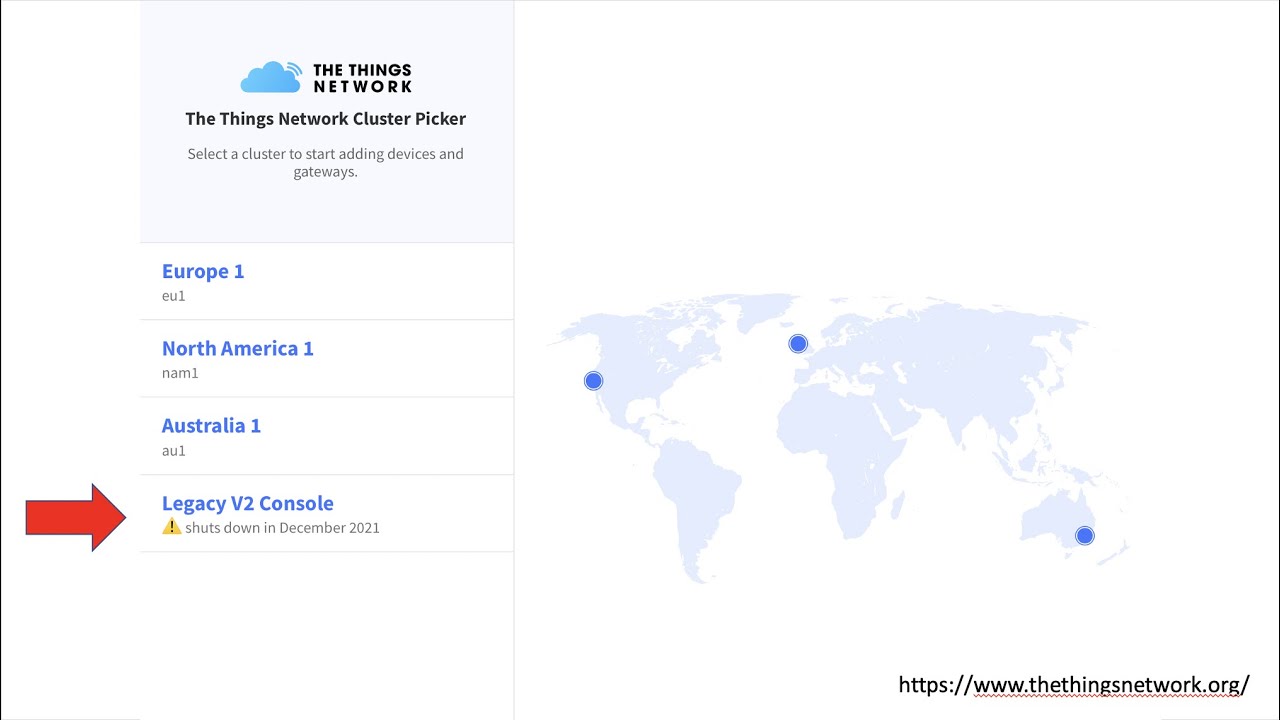The width and height of the screenshot is (1280, 720).
Task: Follow the thethingsnetwork.org URL link
Action: [1074, 685]
